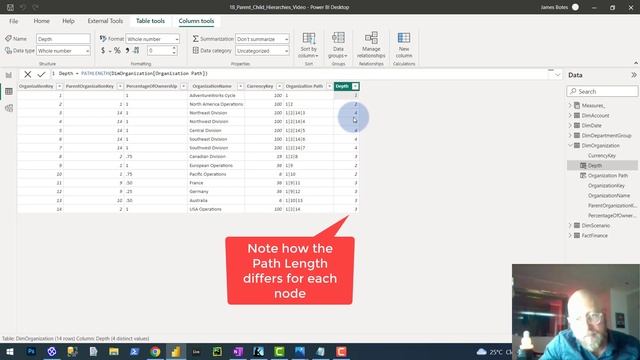The width and height of the screenshot is (640, 360).
Task: Expand the FactFinance table
Action: tap(570, 236)
